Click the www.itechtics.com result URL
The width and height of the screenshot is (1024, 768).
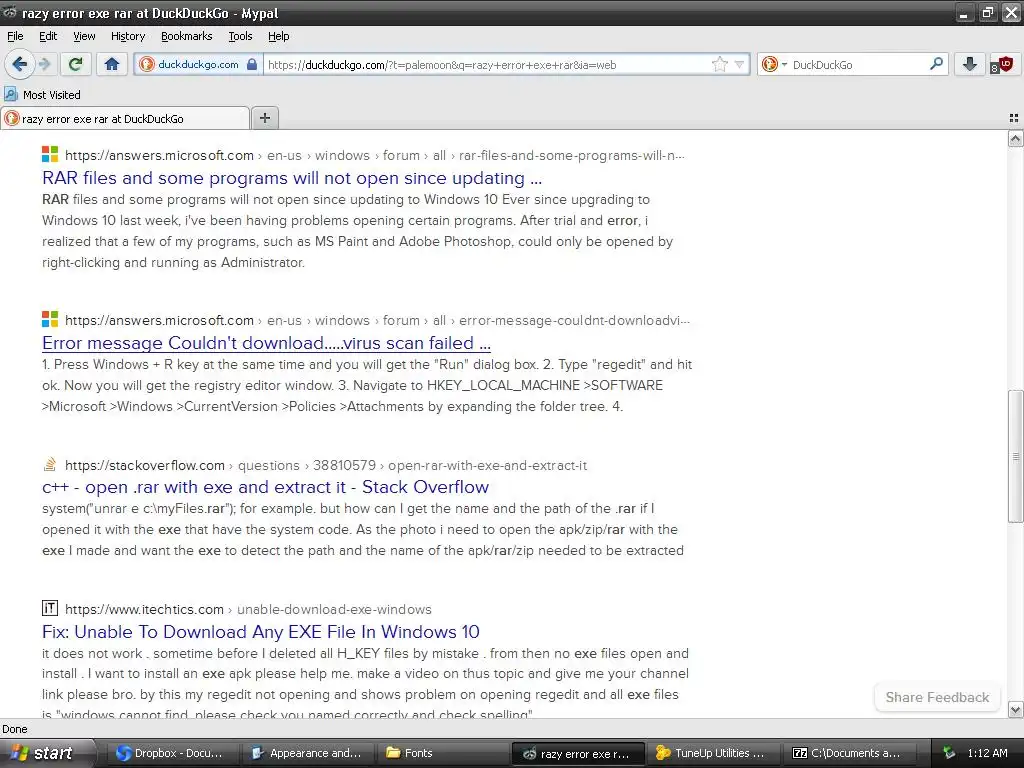tap(144, 609)
